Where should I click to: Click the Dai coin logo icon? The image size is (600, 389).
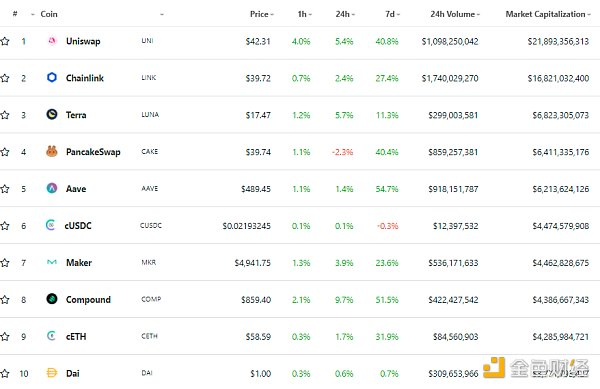pos(52,373)
